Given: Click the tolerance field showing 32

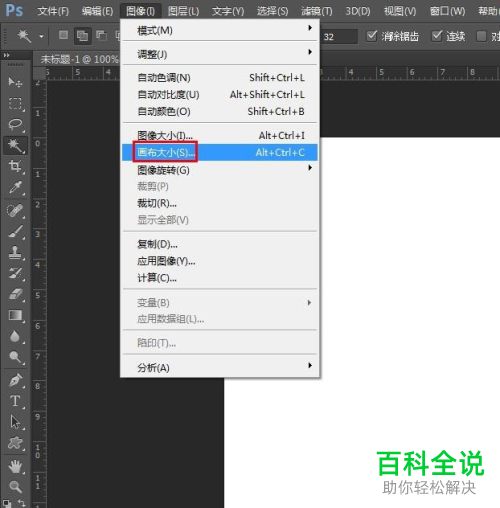Looking at the screenshot, I should (x=339, y=36).
